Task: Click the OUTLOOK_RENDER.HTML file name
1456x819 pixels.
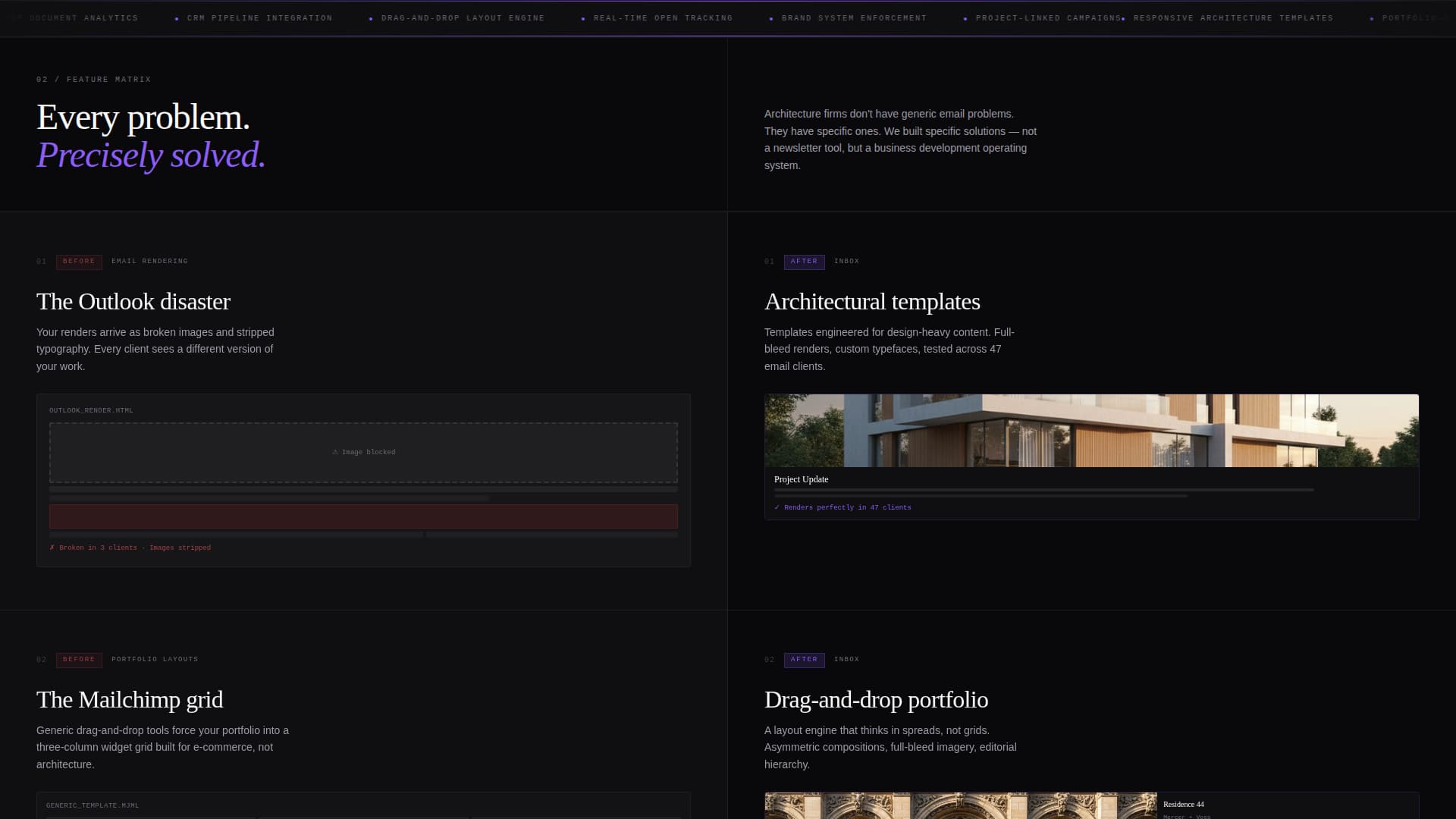Action: tap(91, 411)
